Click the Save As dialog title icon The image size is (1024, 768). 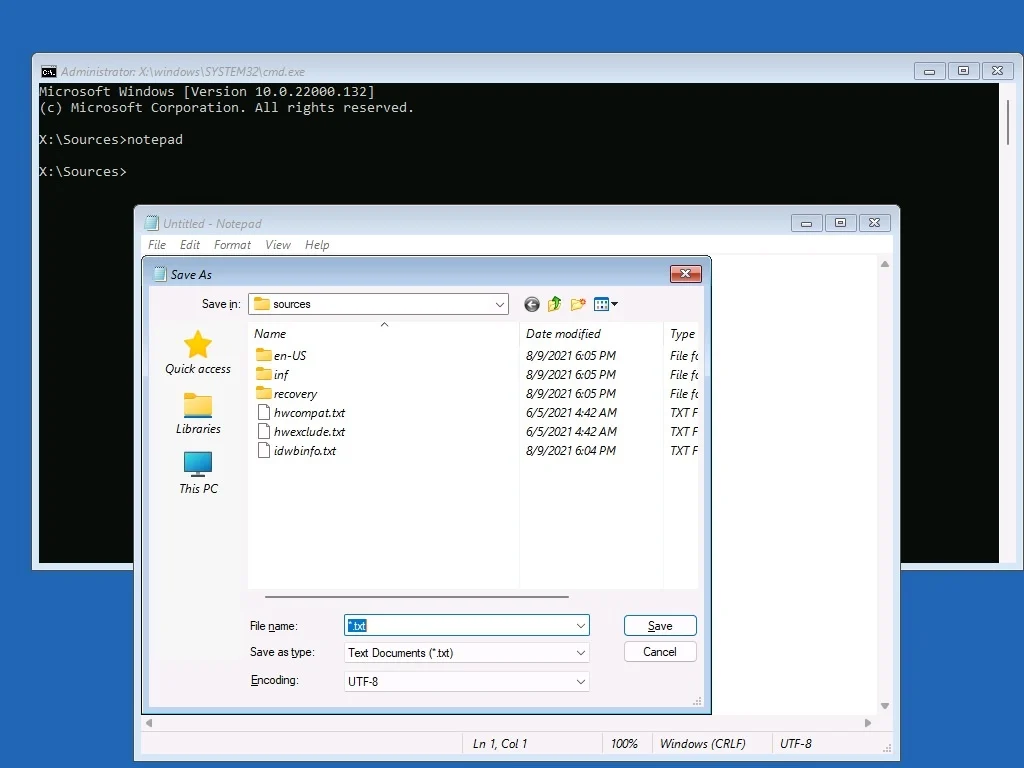[x=160, y=274]
